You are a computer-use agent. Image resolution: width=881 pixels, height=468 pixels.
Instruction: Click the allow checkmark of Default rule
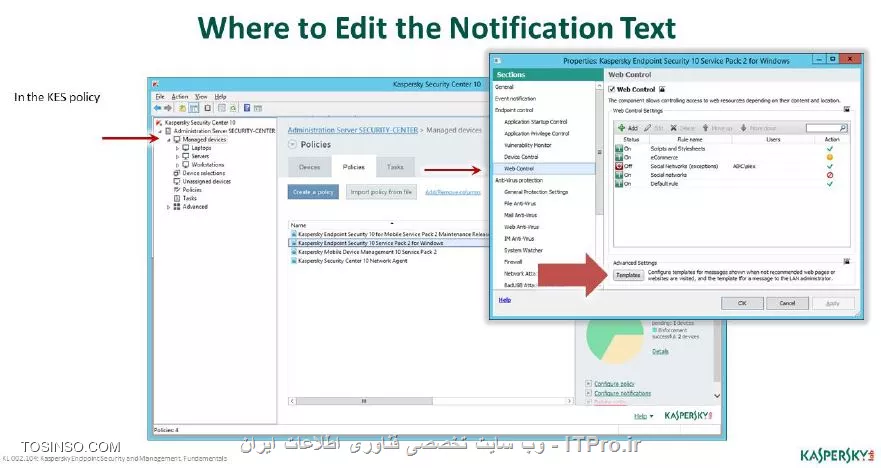click(x=829, y=184)
